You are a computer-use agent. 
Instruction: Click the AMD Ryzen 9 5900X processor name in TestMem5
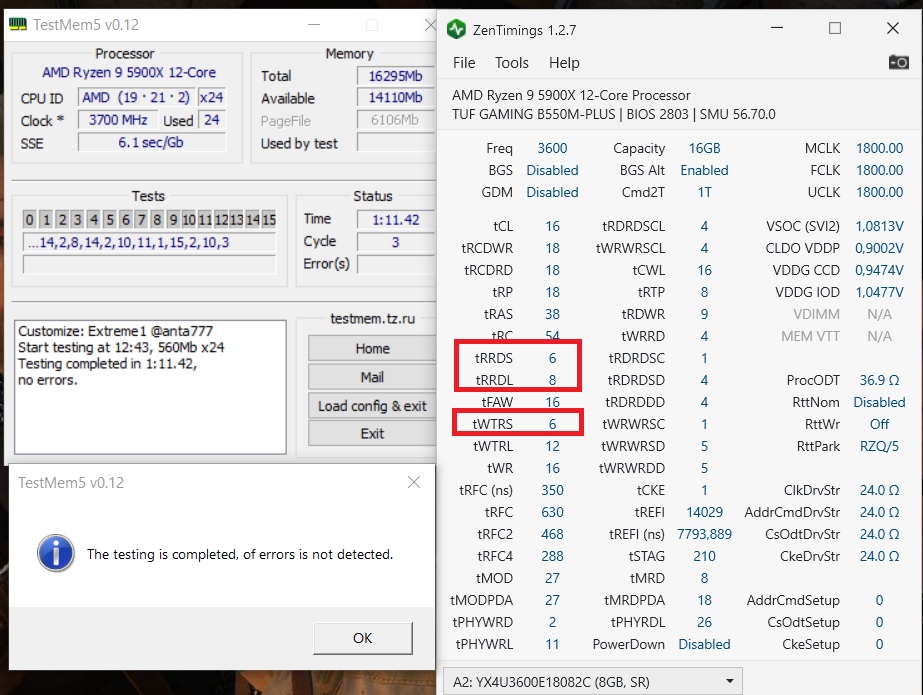pos(129,72)
